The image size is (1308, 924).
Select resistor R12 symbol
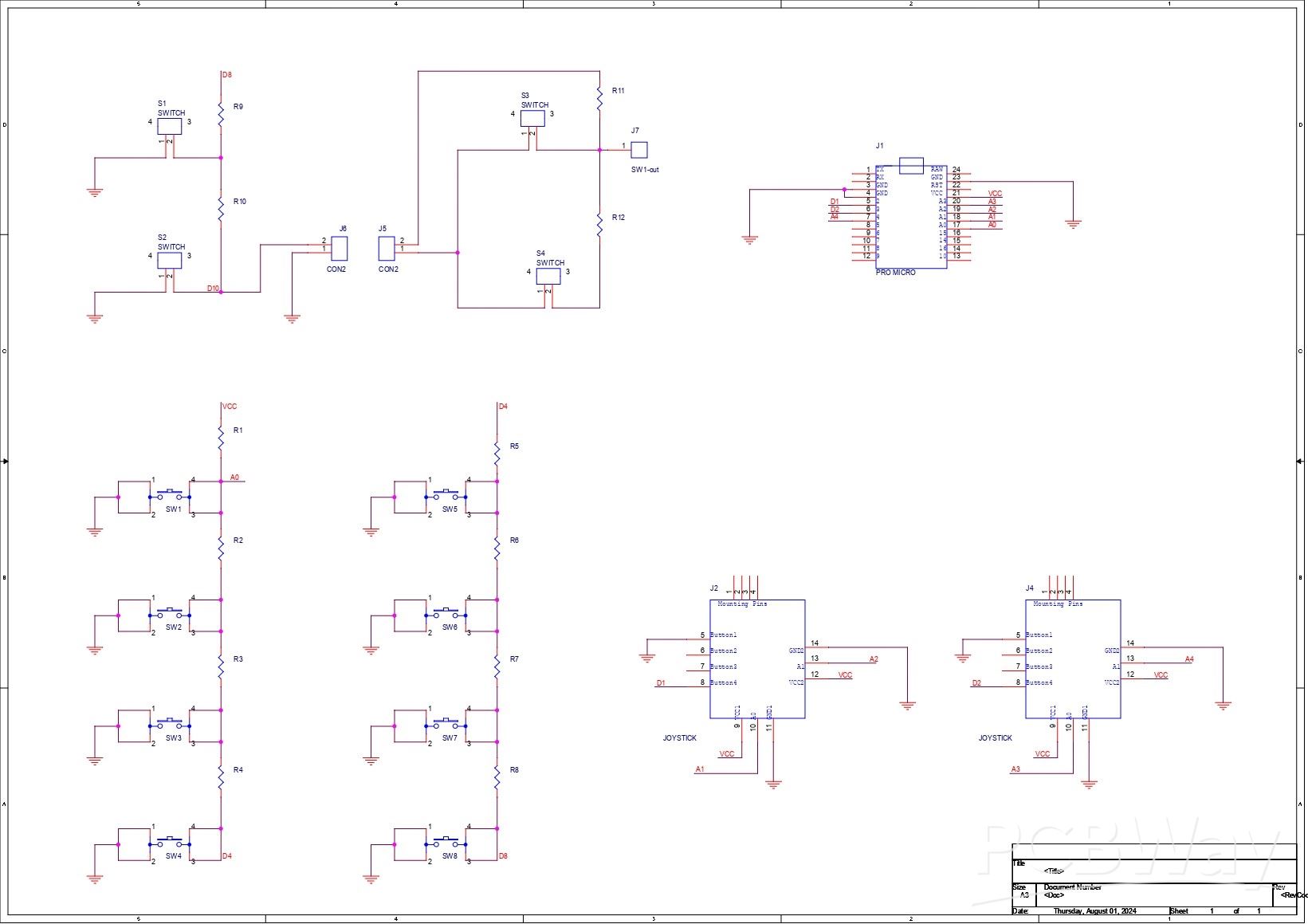(x=599, y=224)
